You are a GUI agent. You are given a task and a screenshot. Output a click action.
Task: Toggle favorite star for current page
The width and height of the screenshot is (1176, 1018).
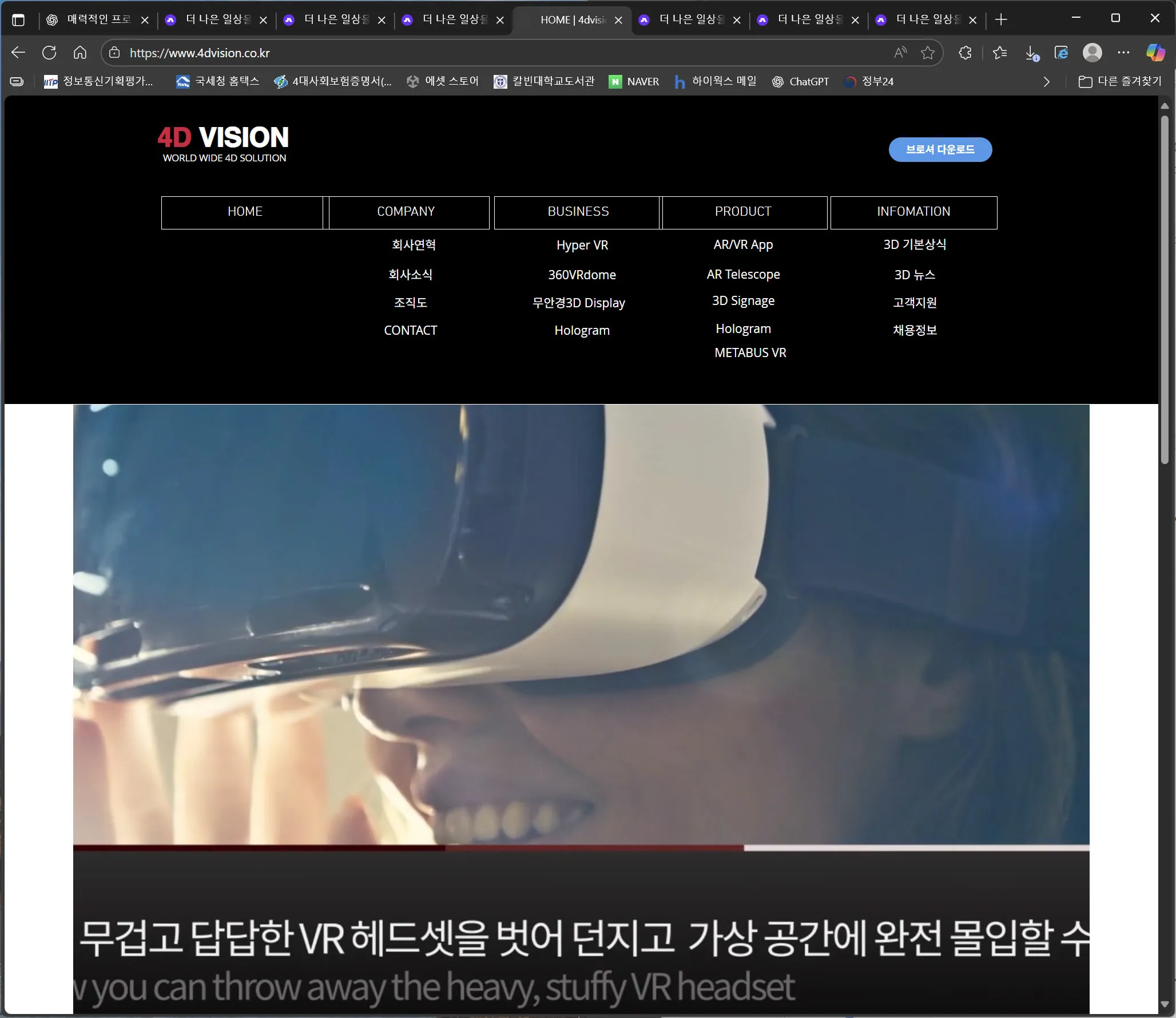click(x=928, y=53)
